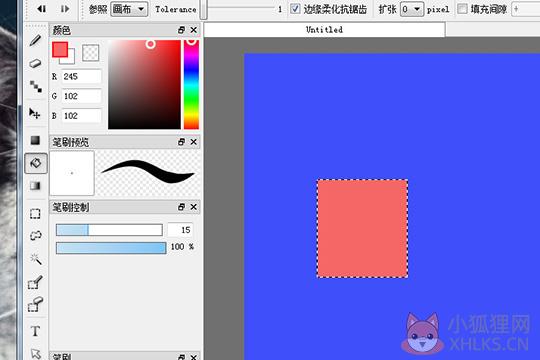
Task: Open the 扩张 expand pixel dropdown
Action: [x=412, y=9]
